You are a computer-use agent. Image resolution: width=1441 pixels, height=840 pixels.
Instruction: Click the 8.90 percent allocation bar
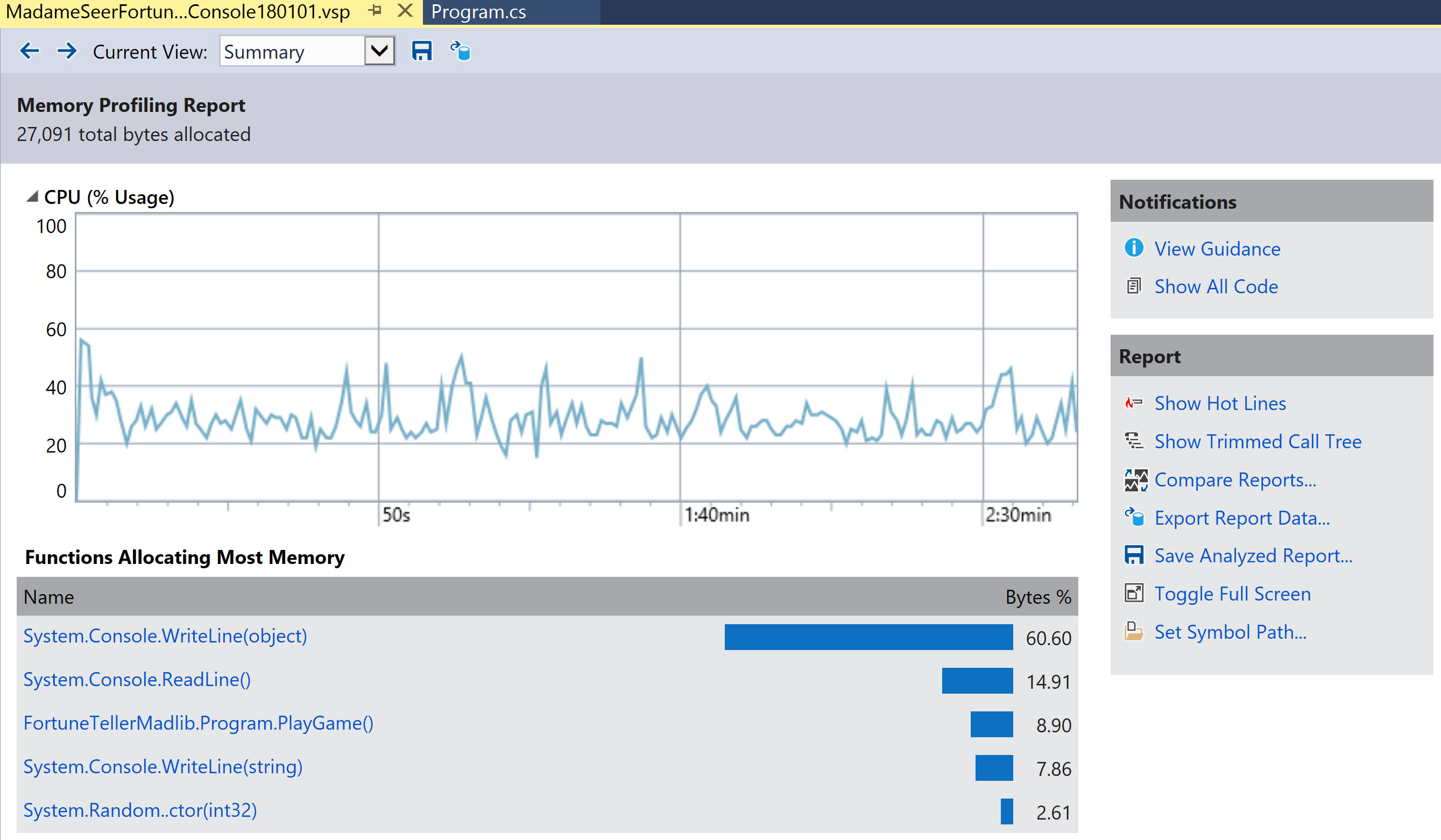pos(992,724)
